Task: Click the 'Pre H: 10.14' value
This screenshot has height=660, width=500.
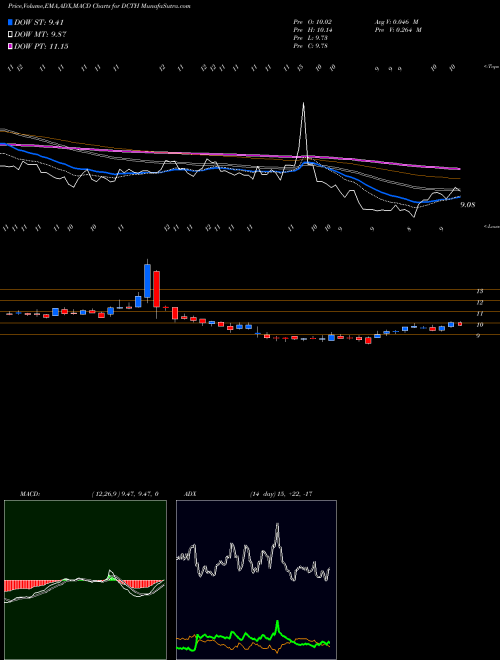Action: [311, 30]
